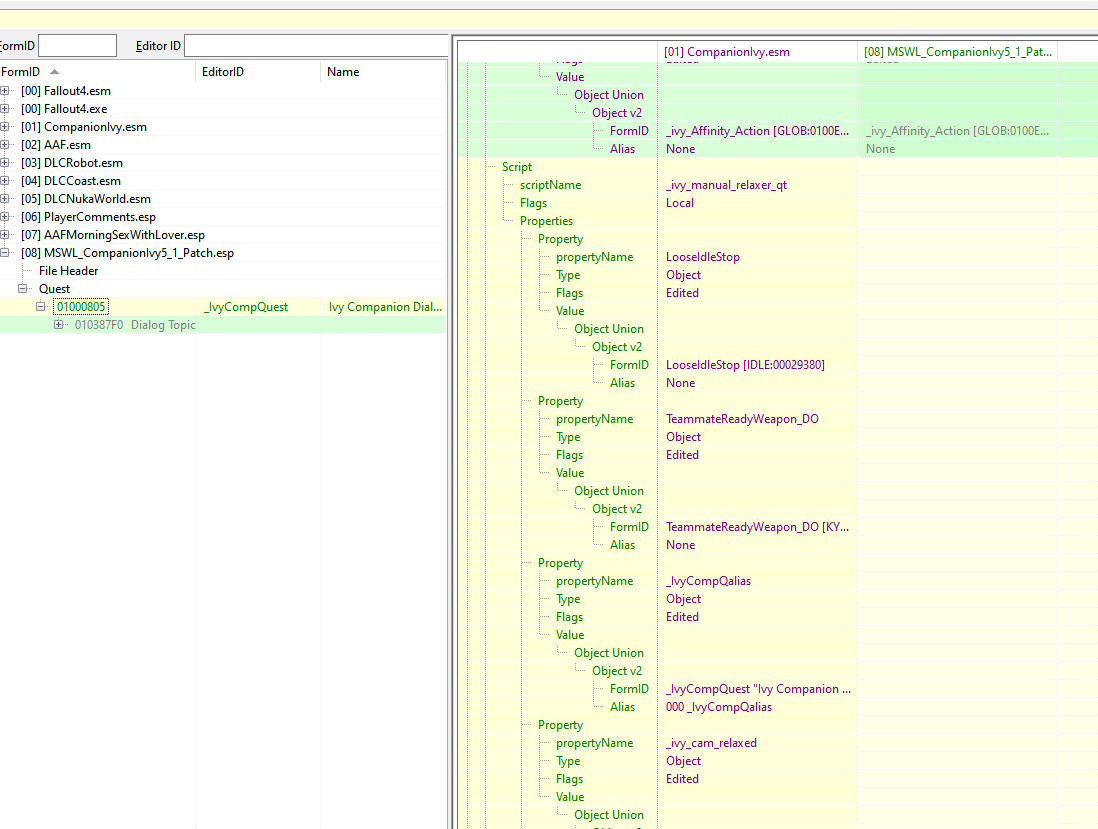1098x829 pixels.
Task: Click the _ivy_cam_relaxed propertyName value
Action: click(711, 743)
